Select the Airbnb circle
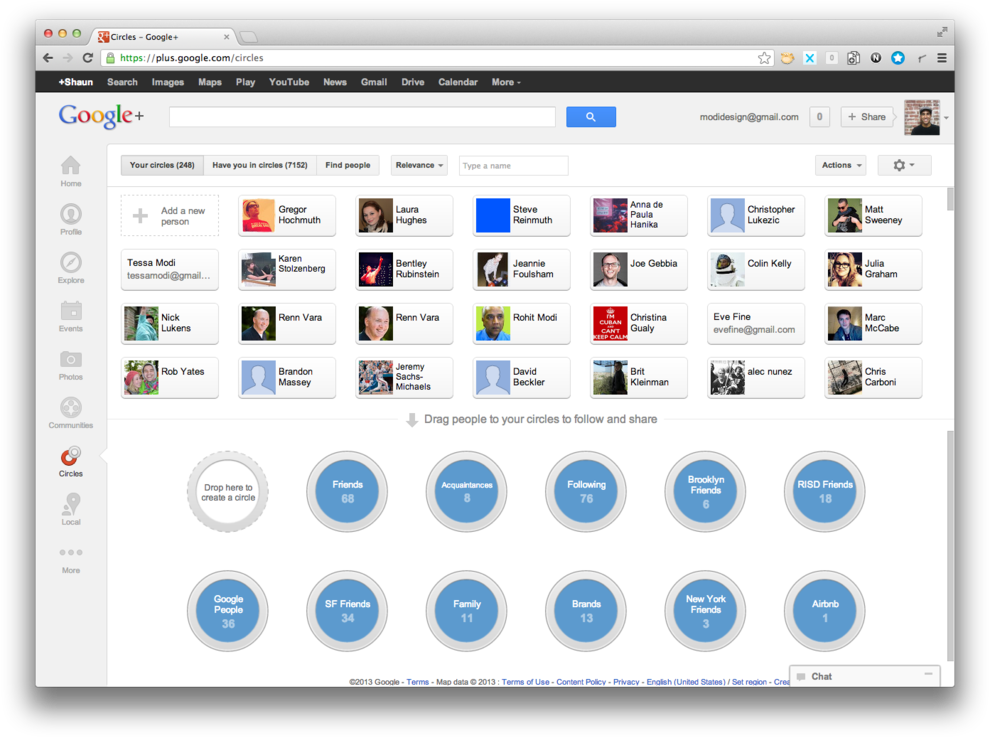Image resolution: width=989 pixels, height=737 pixels. click(x=824, y=611)
